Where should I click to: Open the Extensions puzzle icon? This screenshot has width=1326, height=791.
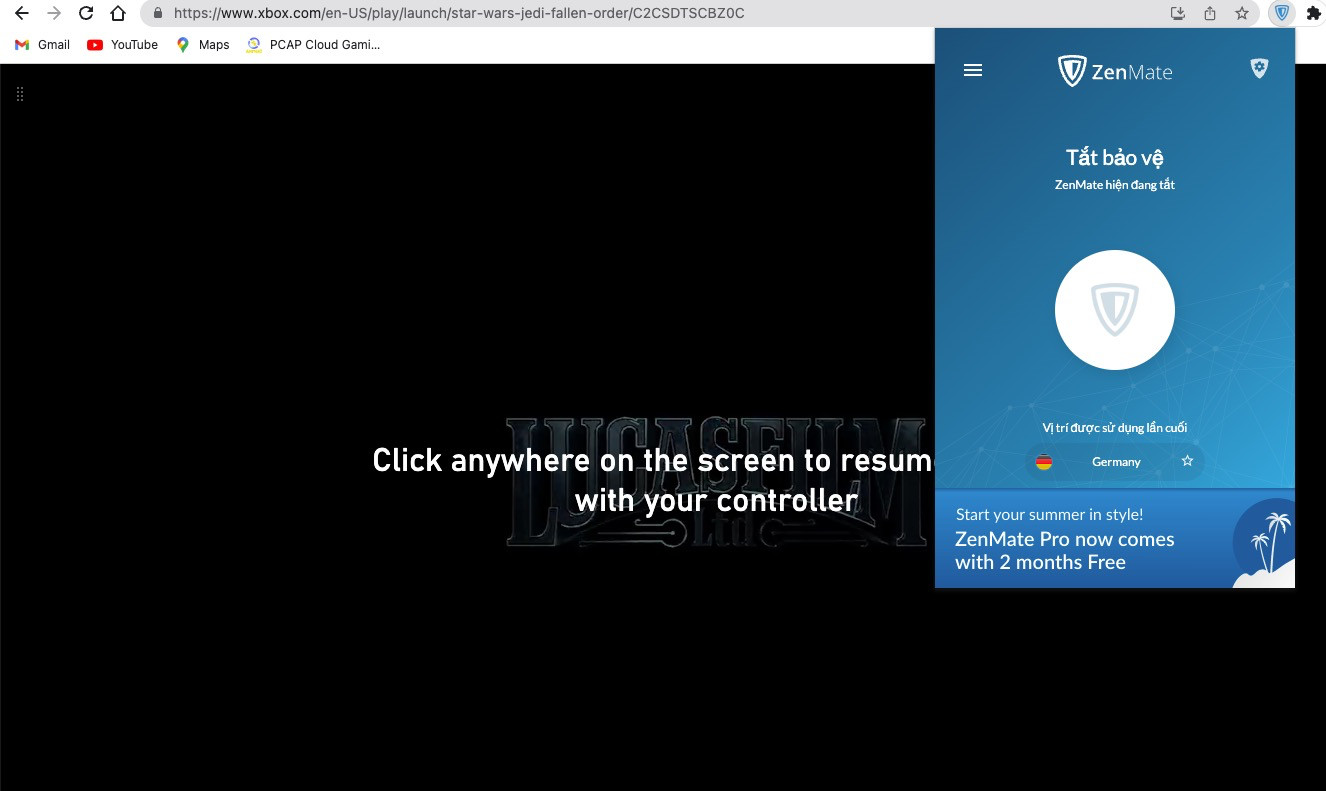tap(1314, 13)
